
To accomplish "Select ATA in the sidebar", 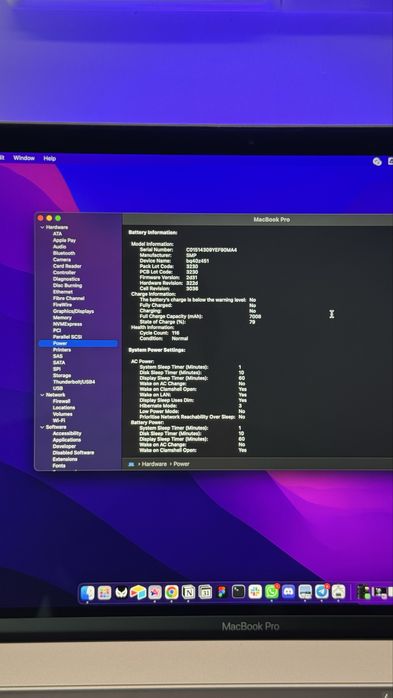I will 58,234.
